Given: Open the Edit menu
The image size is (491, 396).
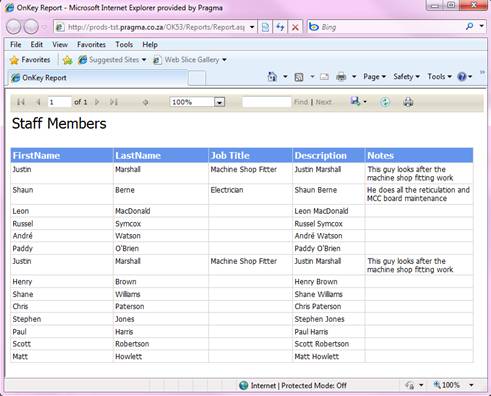Looking at the screenshot, I should point(37,45).
